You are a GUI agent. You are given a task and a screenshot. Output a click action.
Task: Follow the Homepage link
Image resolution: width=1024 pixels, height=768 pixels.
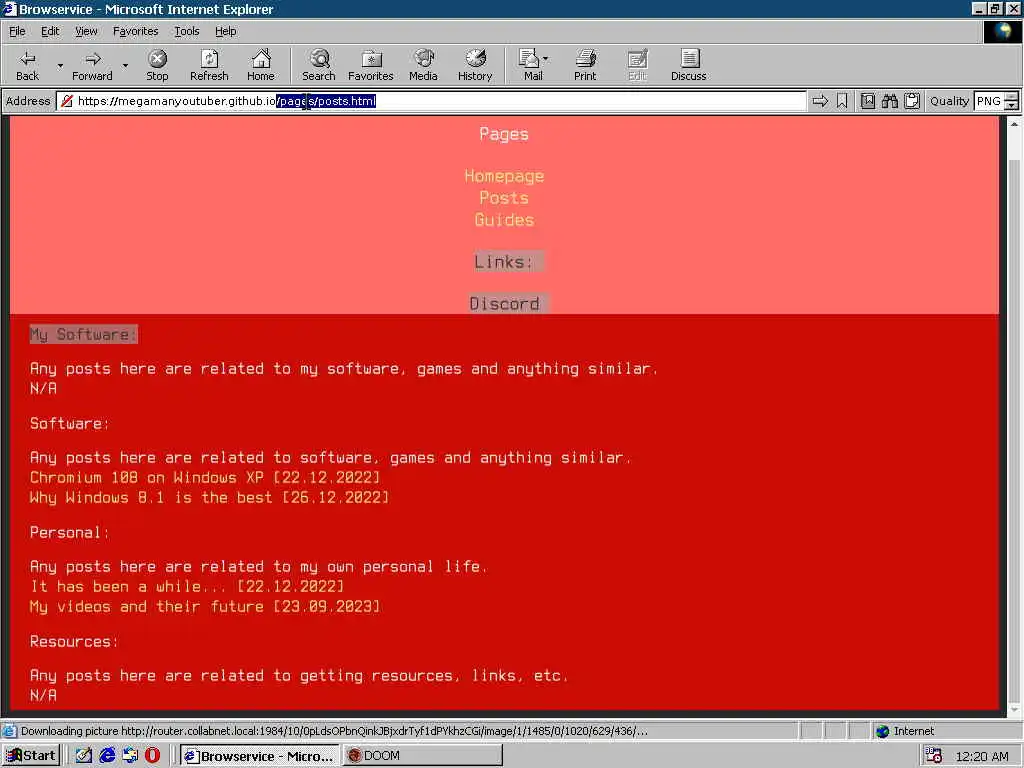tap(504, 176)
